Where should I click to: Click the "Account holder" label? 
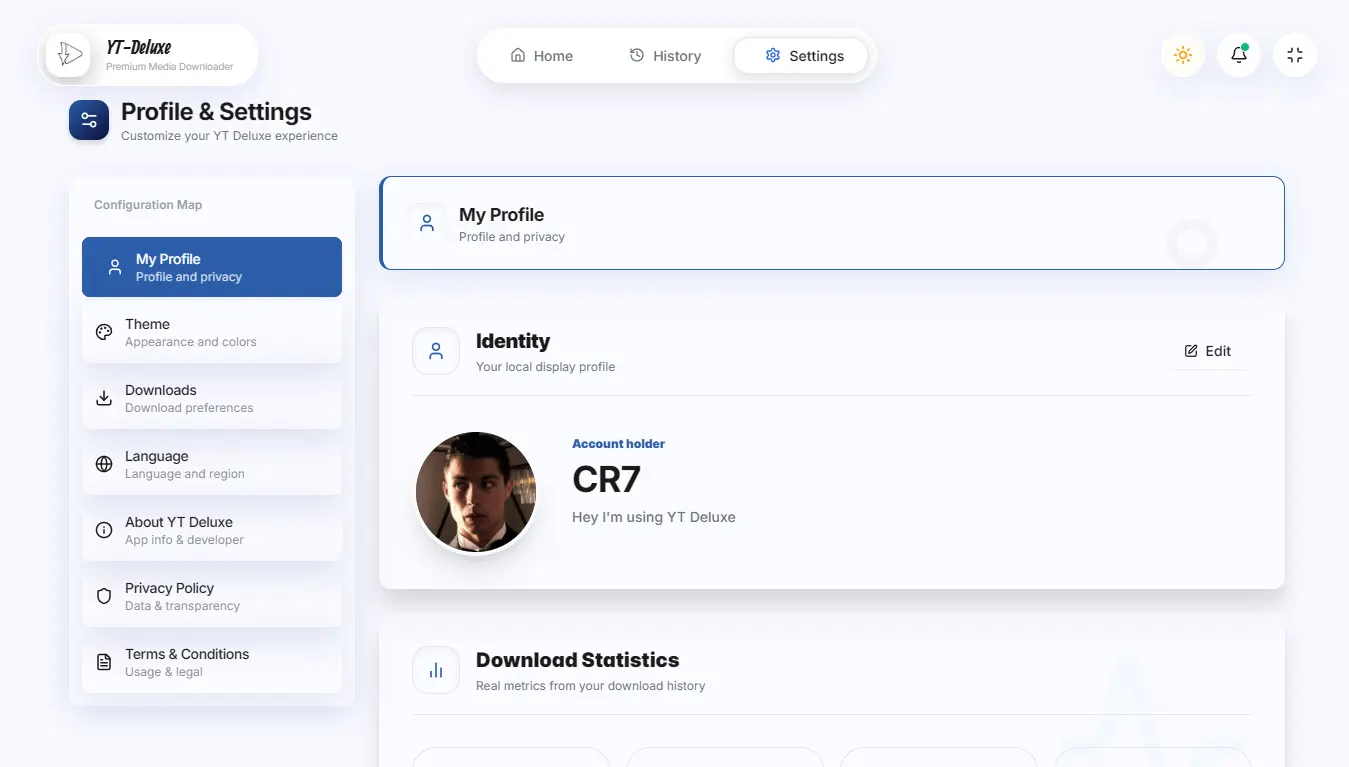pos(618,444)
